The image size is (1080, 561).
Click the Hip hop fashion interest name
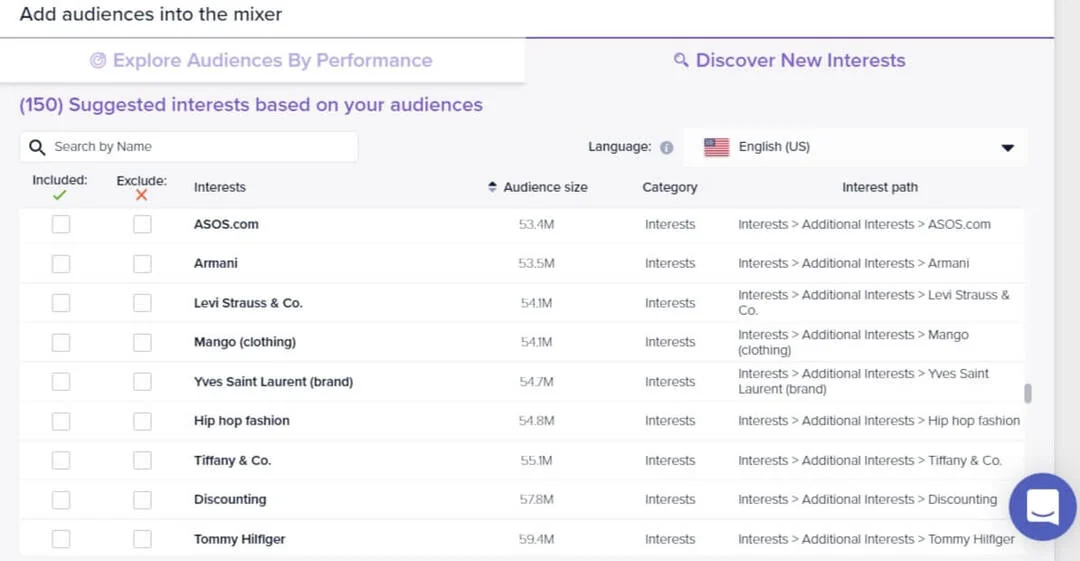coord(242,420)
